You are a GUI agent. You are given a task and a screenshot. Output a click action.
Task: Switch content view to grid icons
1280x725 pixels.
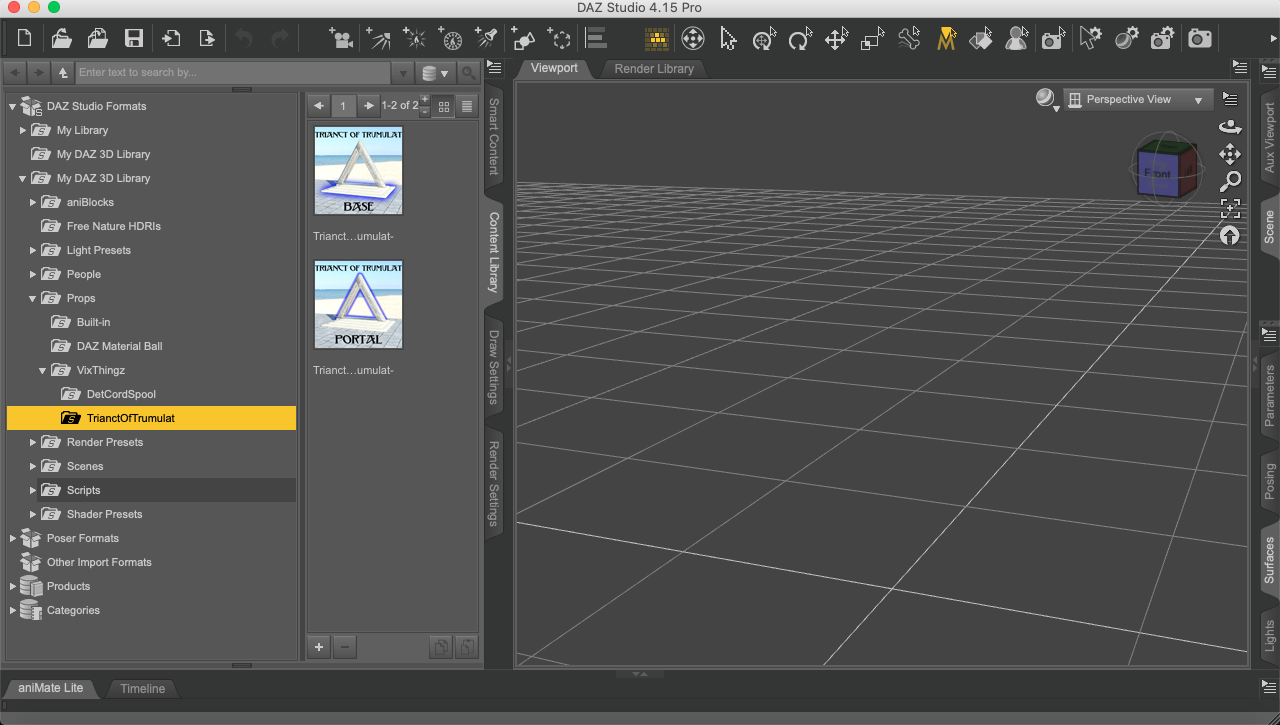444,106
